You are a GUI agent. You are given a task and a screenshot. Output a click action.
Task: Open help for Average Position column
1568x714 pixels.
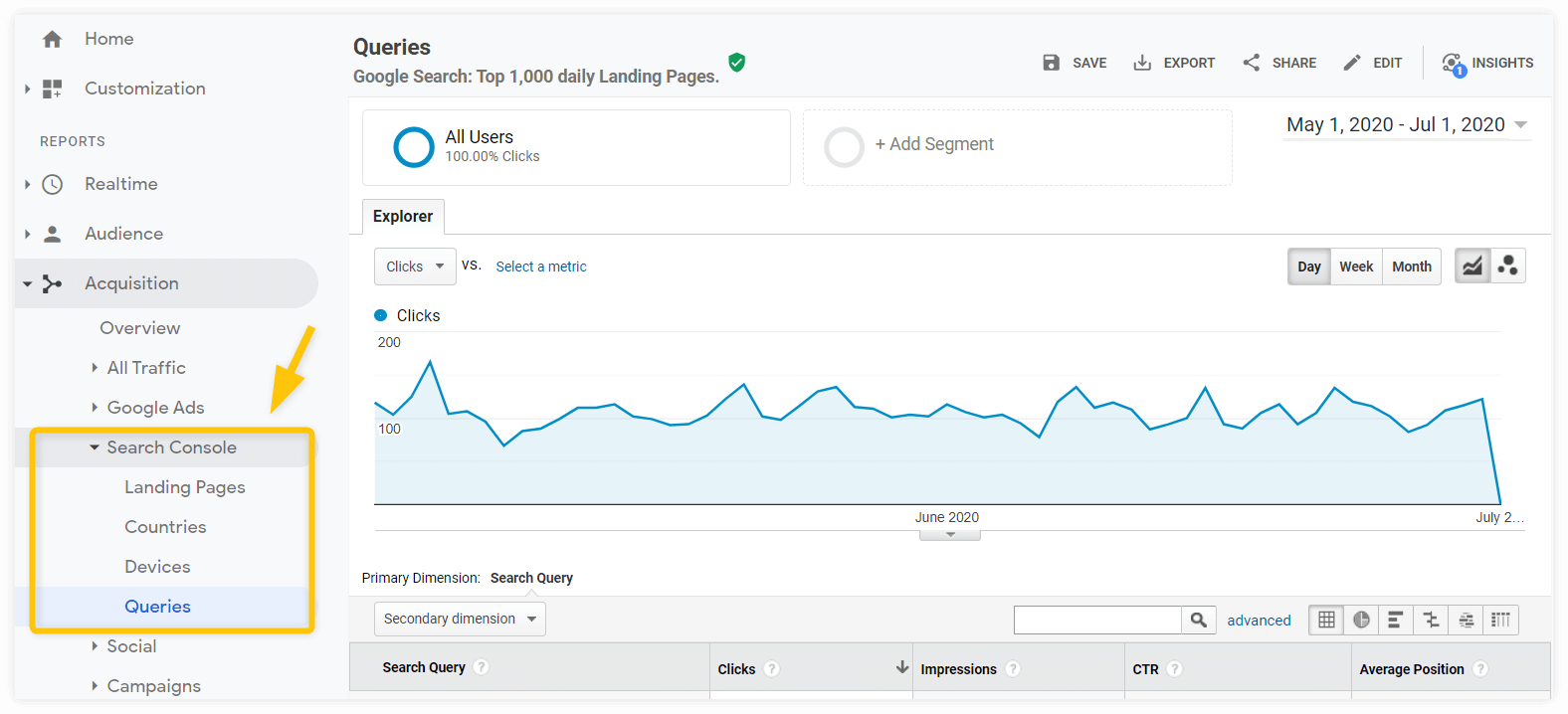coord(1480,669)
